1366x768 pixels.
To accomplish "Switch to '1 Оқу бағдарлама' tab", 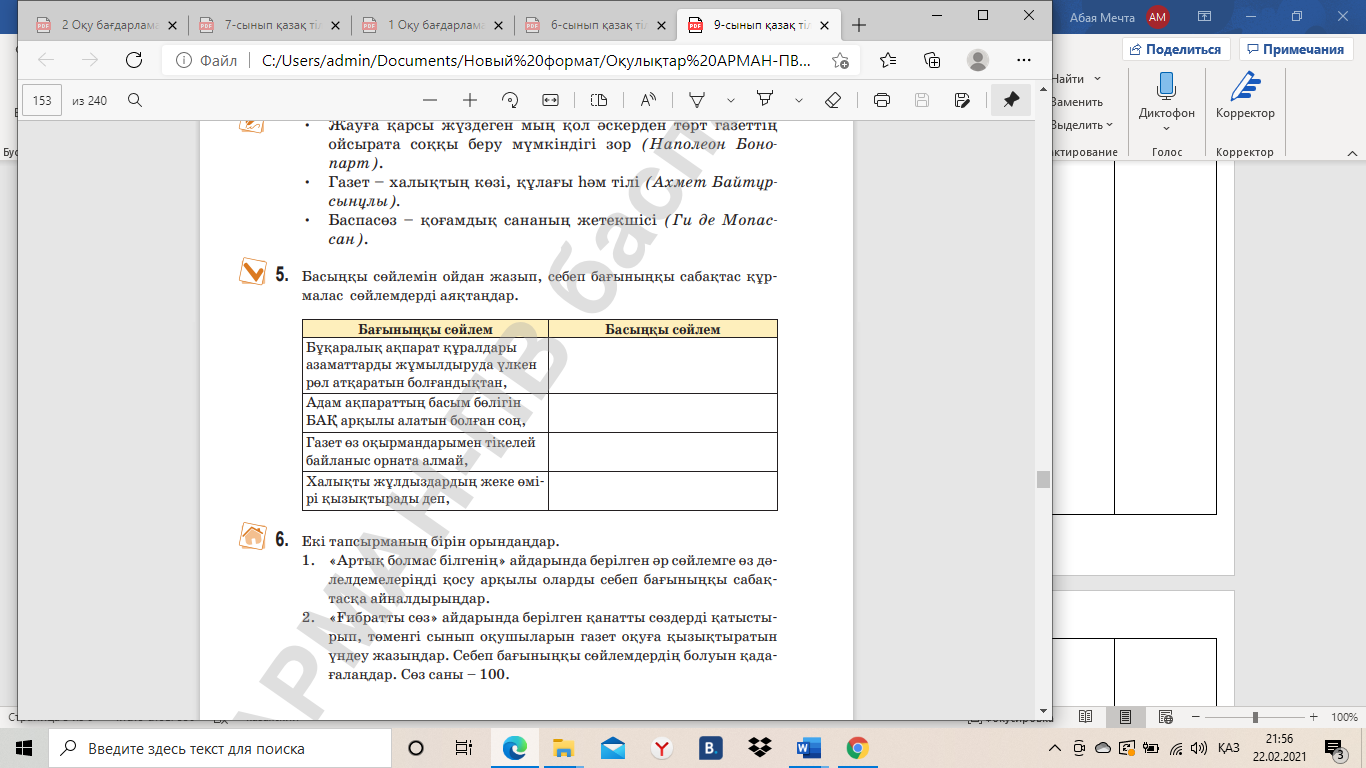I will click(435, 25).
